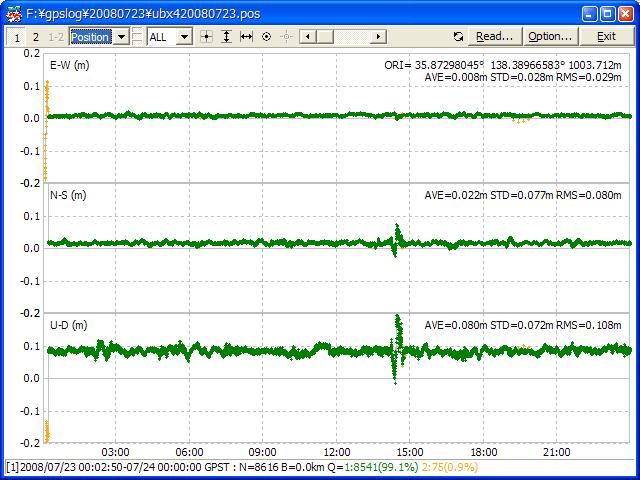Click the Position combo box text field
The height and width of the screenshot is (480, 640).
tap(91, 36)
